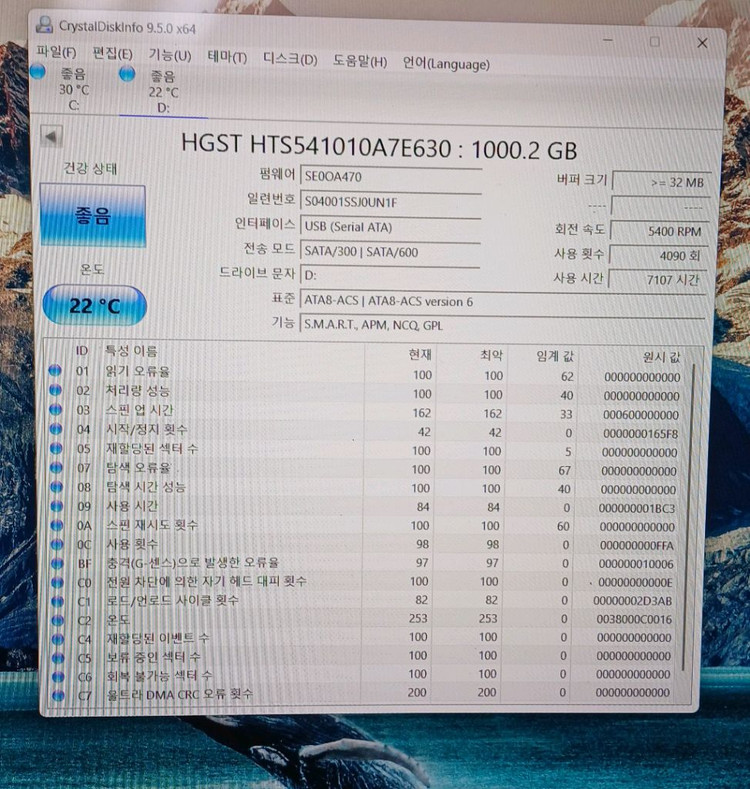Click the 최악 column header
Viewport: 750px width, 789px height.
(491, 355)
